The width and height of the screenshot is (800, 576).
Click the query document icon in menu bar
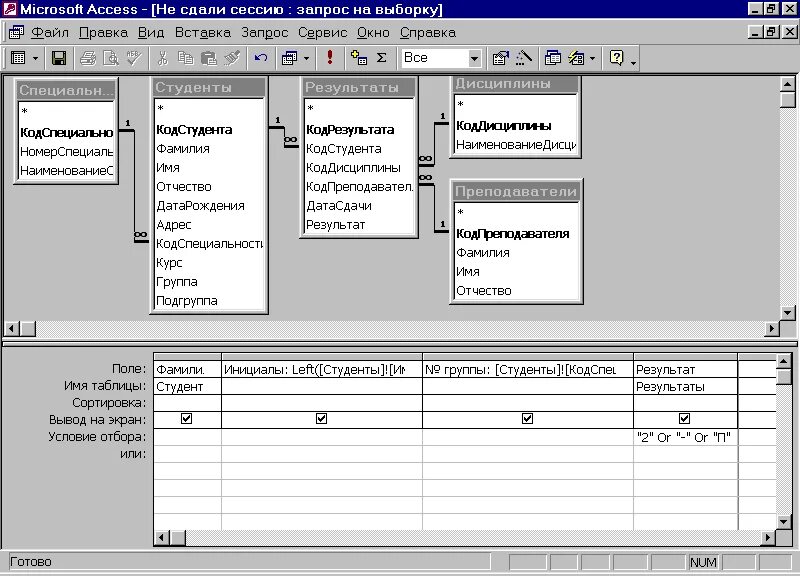[x=16, y=32]
